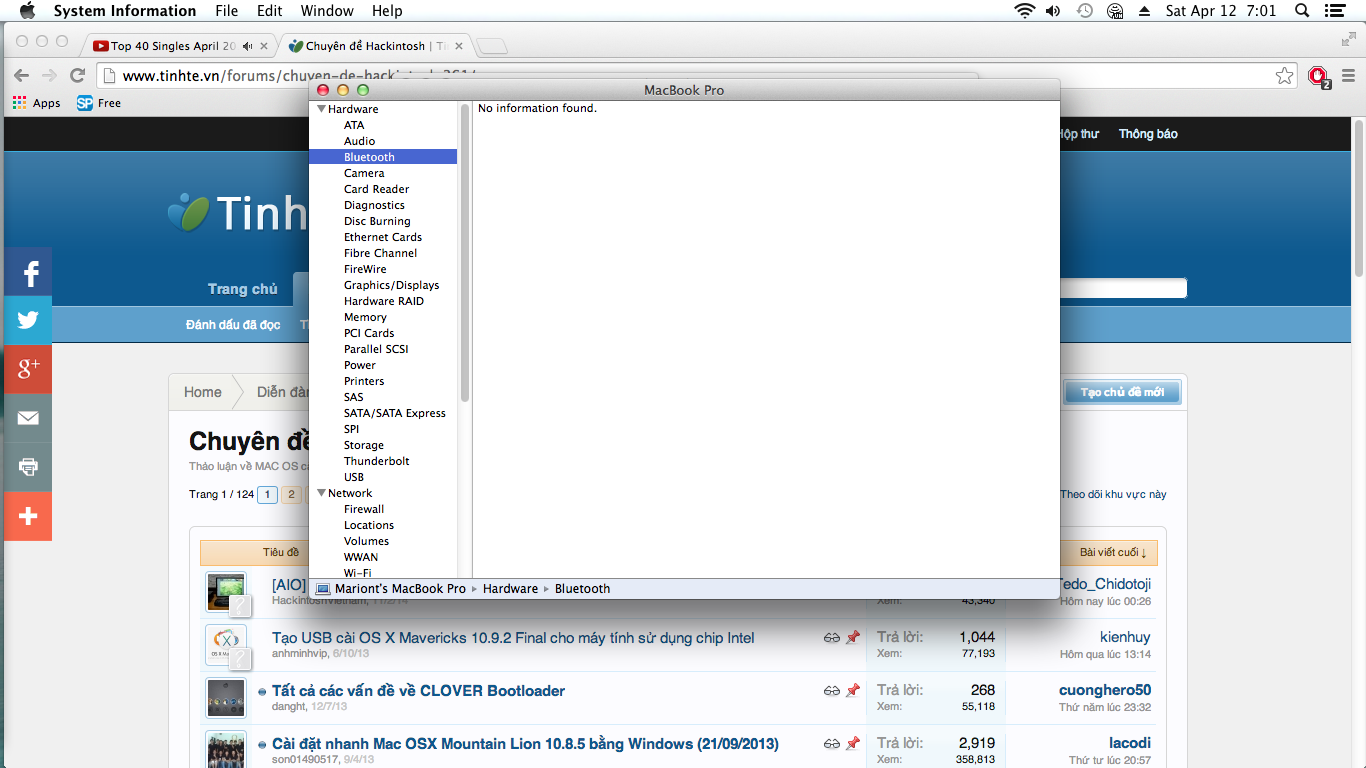Click the Wi-Fi status icon in menu bar
Image resolution: width=1366 pixels, height=768 pixels.
click(x=1024, y=11)
